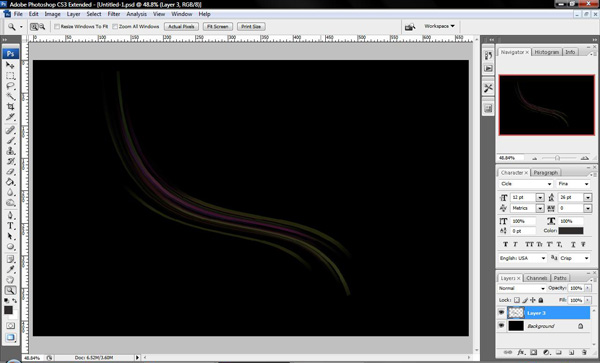Select the Type tool
This screenshot has width=600, height=363.
click(10, 226)
